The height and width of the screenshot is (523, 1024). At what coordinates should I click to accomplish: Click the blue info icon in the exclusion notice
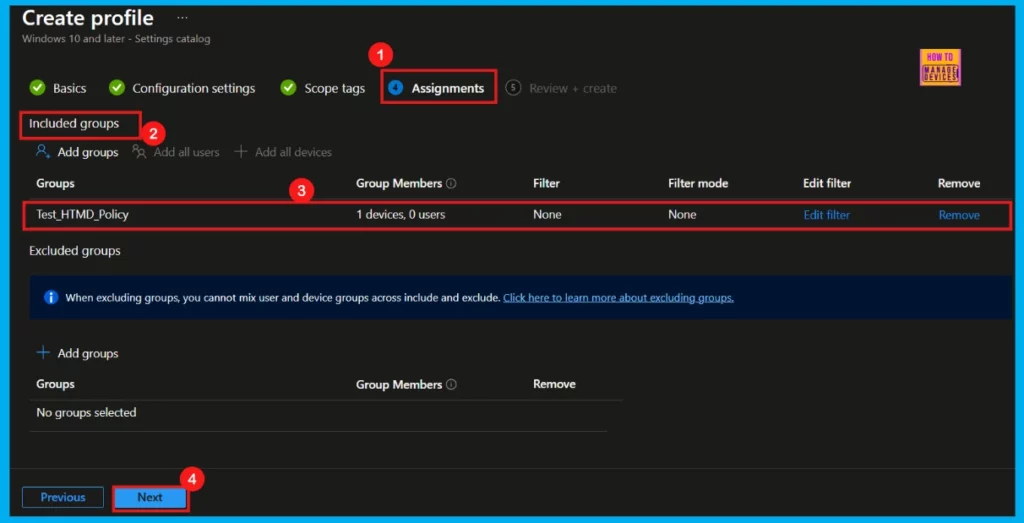pos(51,298)
